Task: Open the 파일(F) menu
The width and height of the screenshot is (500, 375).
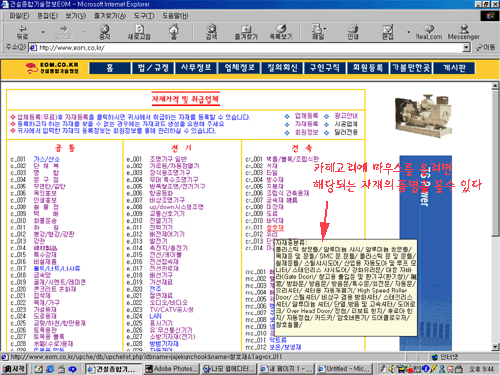Action: tap(19, 16)
